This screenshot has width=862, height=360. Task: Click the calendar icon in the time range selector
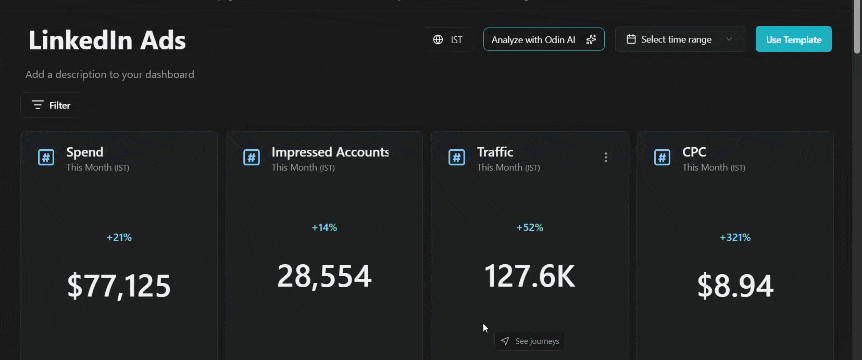[x=632, y=40]
